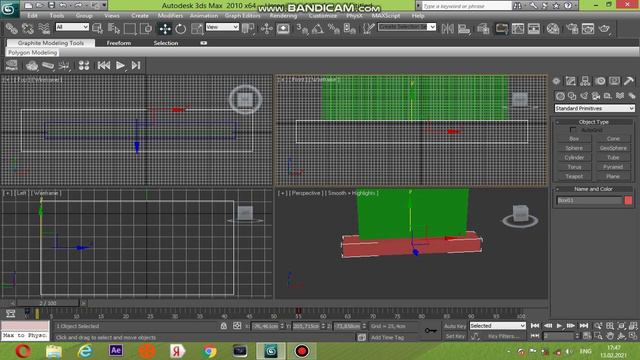This screenshot has width=640, height=360.
Task: Collapse the Name and Color rollout
Action: 593,189
